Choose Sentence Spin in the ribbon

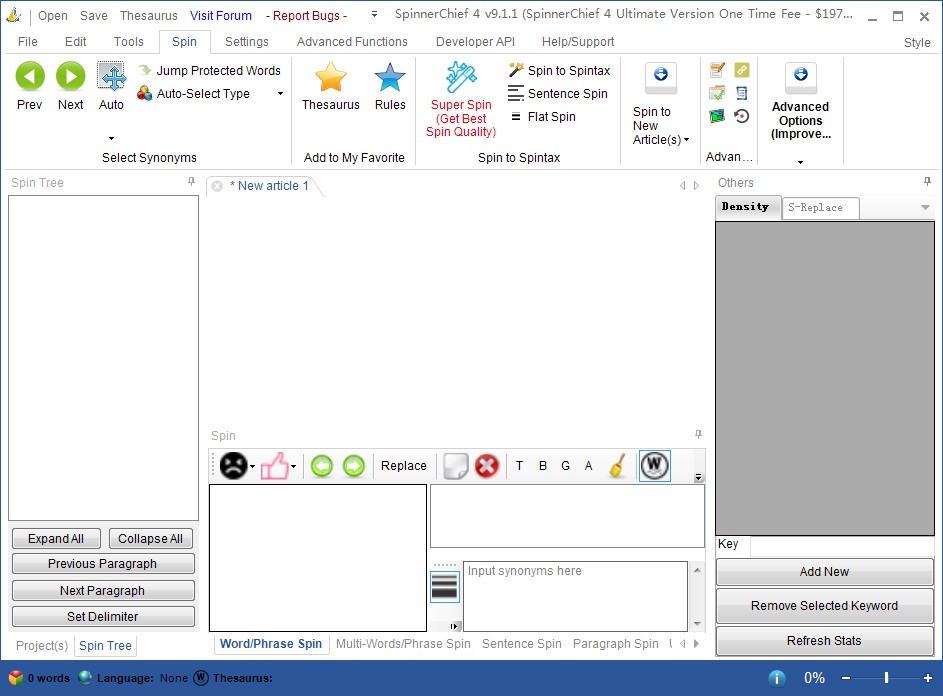(558, 93)
